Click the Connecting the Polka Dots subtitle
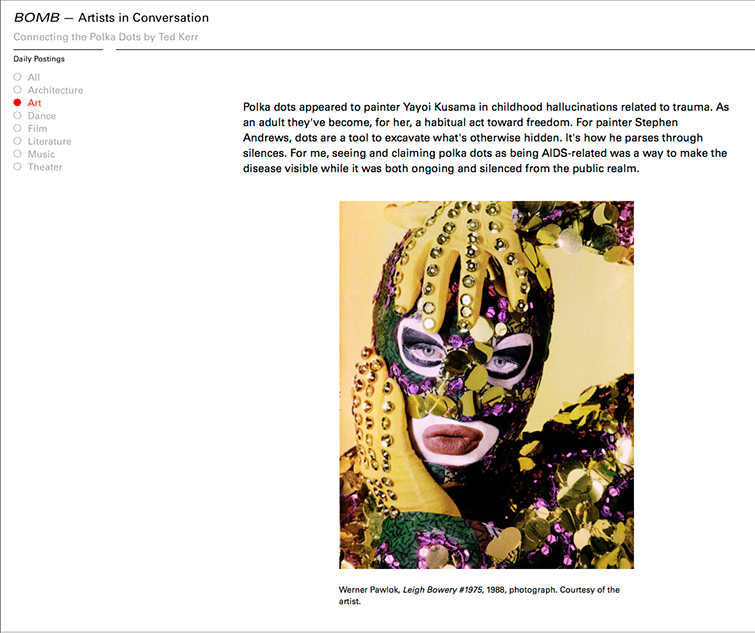 pos(106,37)
